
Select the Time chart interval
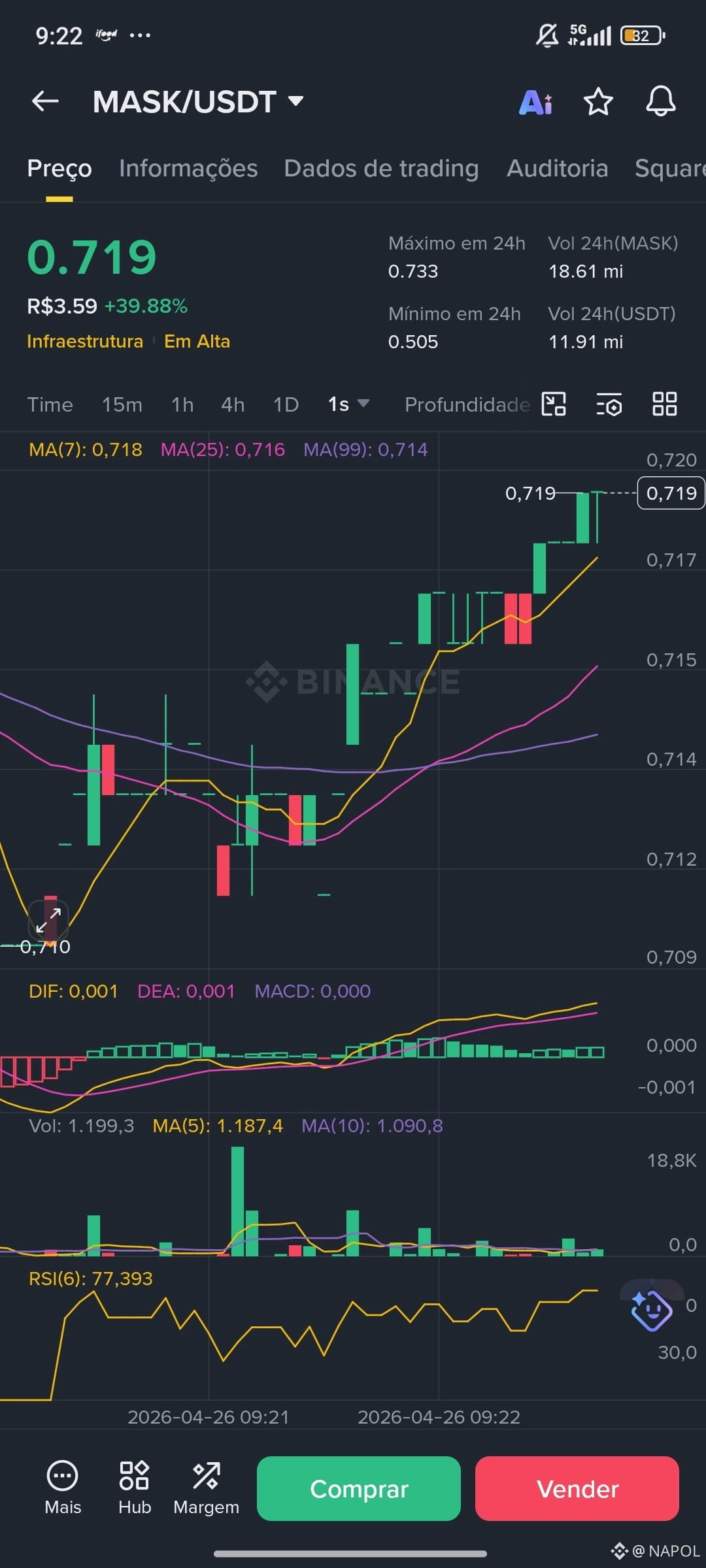click(x=50, y=404)
